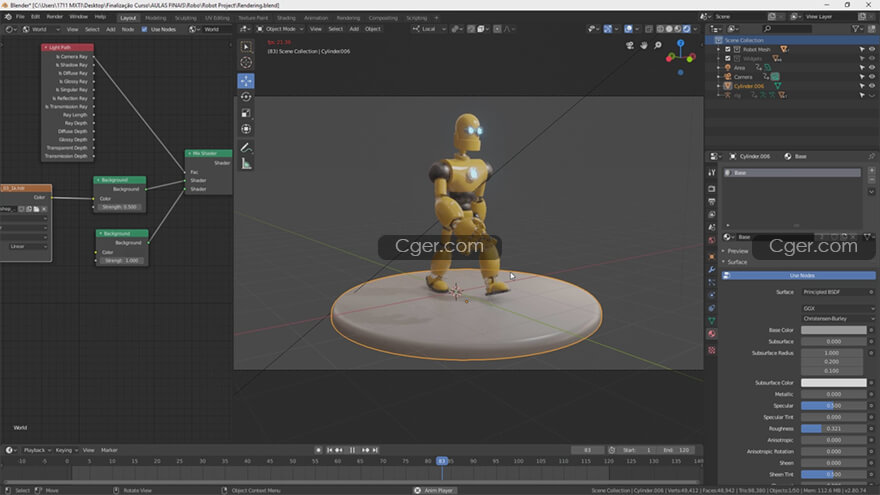Open the Modifiers properties tab
Viewport: 880px width, 495px height.
click(712, 270)
